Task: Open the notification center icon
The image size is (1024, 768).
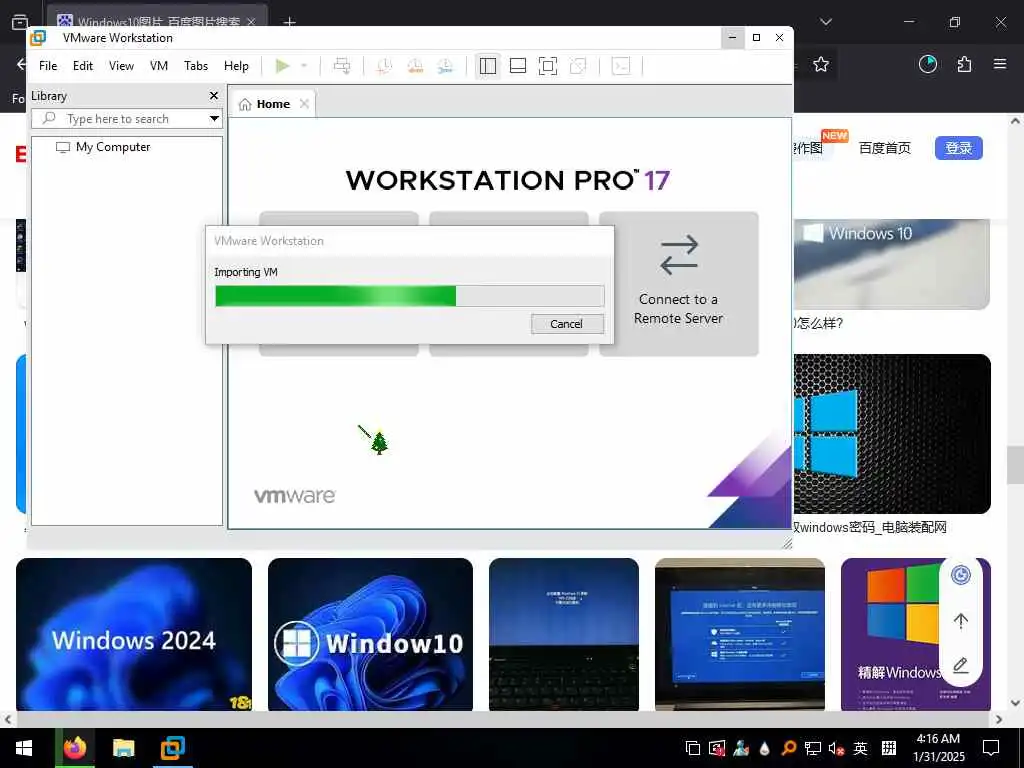Action: coord(991,748)
